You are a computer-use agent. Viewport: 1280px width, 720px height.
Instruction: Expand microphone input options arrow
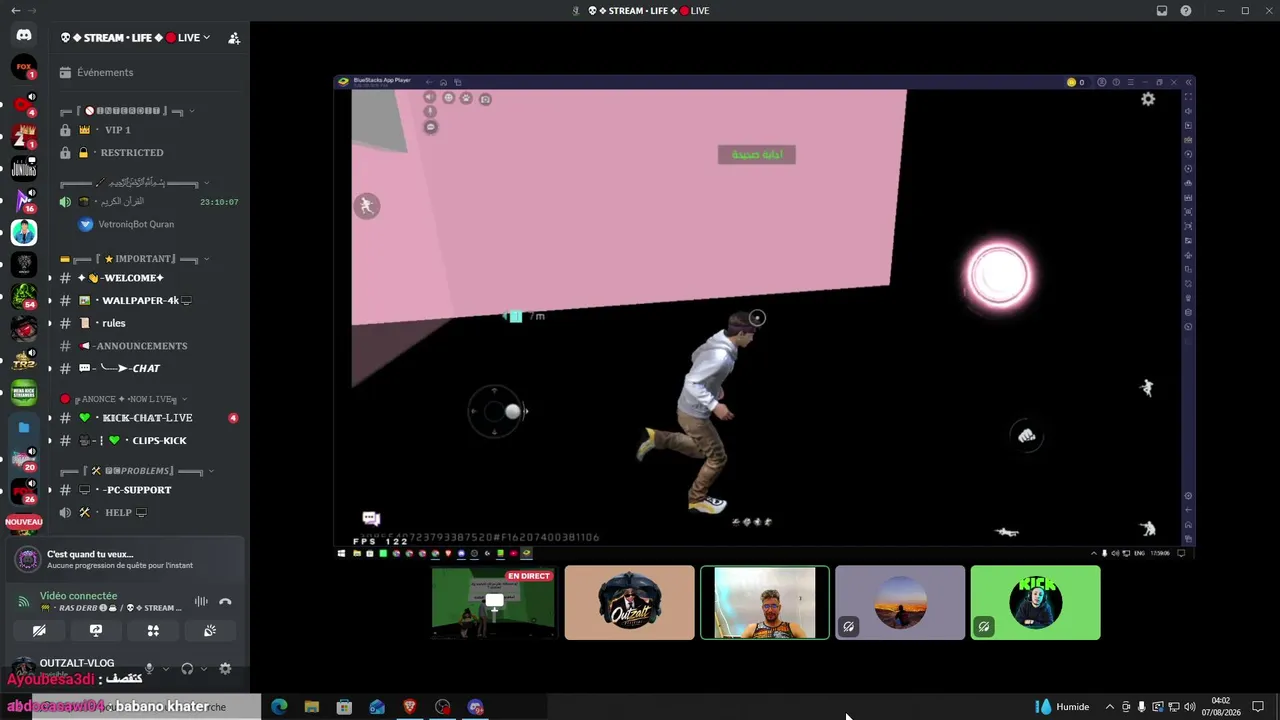[x=165, y=668]
